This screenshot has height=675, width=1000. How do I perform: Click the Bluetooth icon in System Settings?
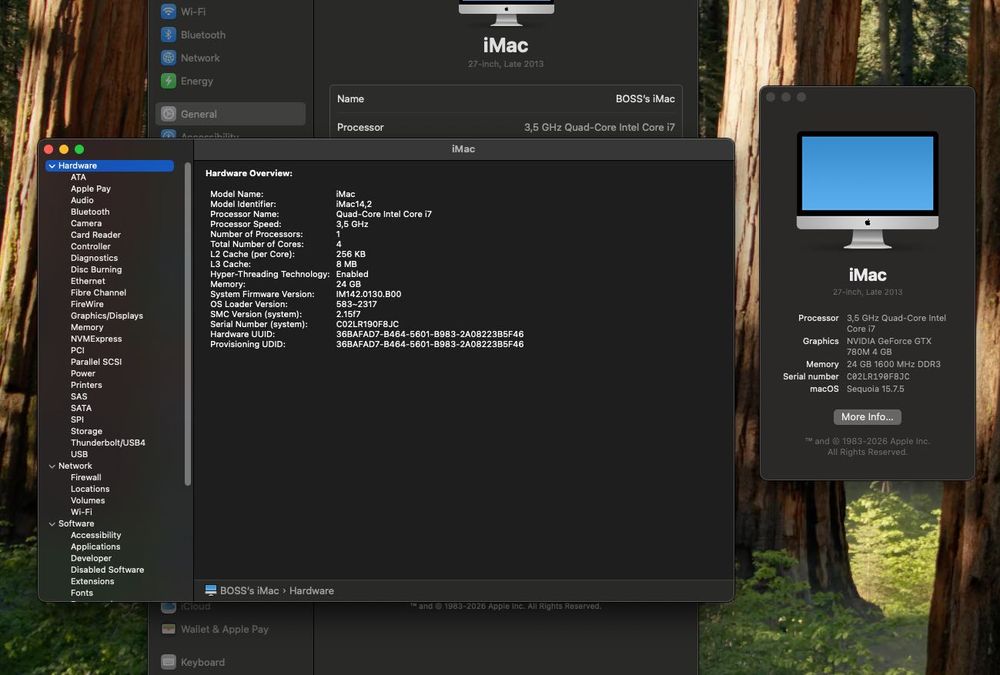168,34
